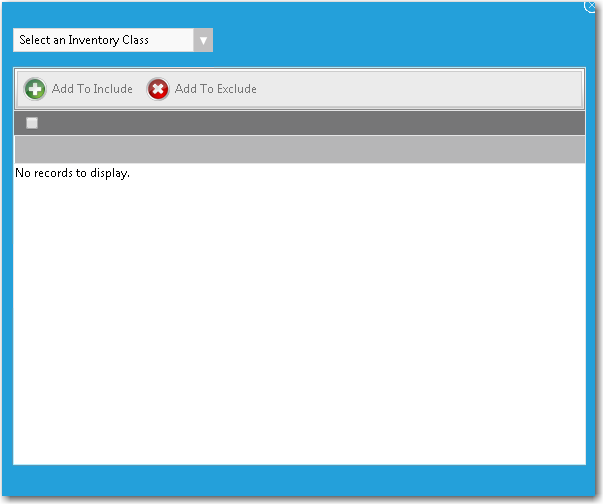The image size is (603, 504).
Task: Click the light gray filter row below header
Action: tap(300, 149)
